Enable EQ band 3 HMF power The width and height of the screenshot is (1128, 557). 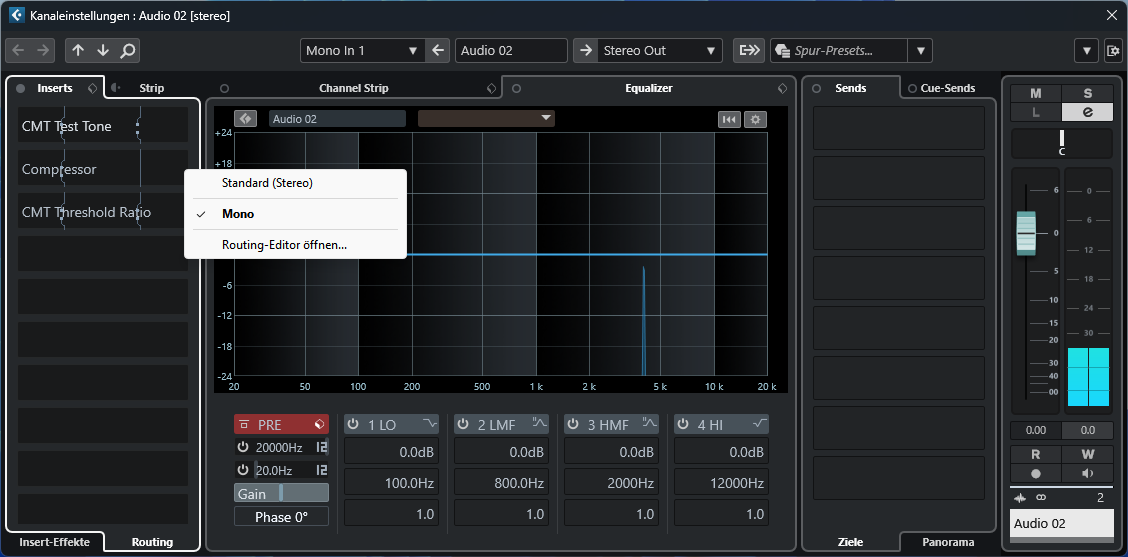click(573, 425)
